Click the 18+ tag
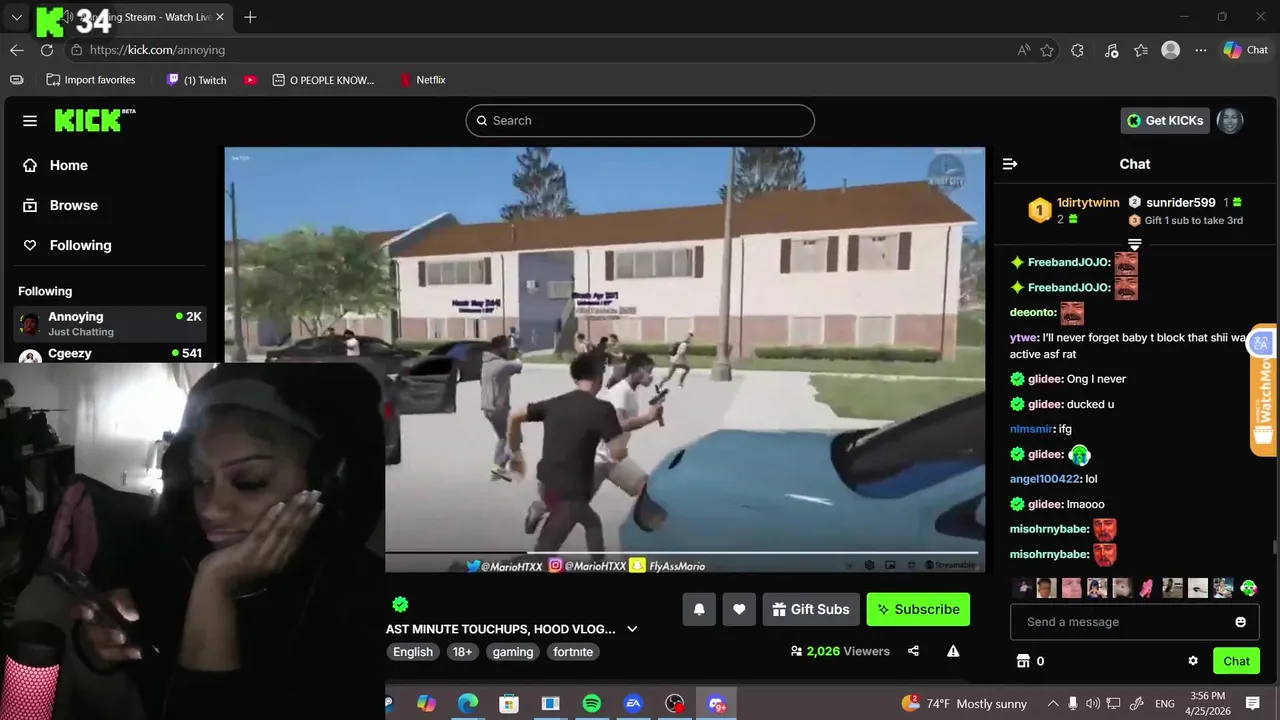Screen dimensions: 1280x720 pyautogui.click(x=462, y=652)
